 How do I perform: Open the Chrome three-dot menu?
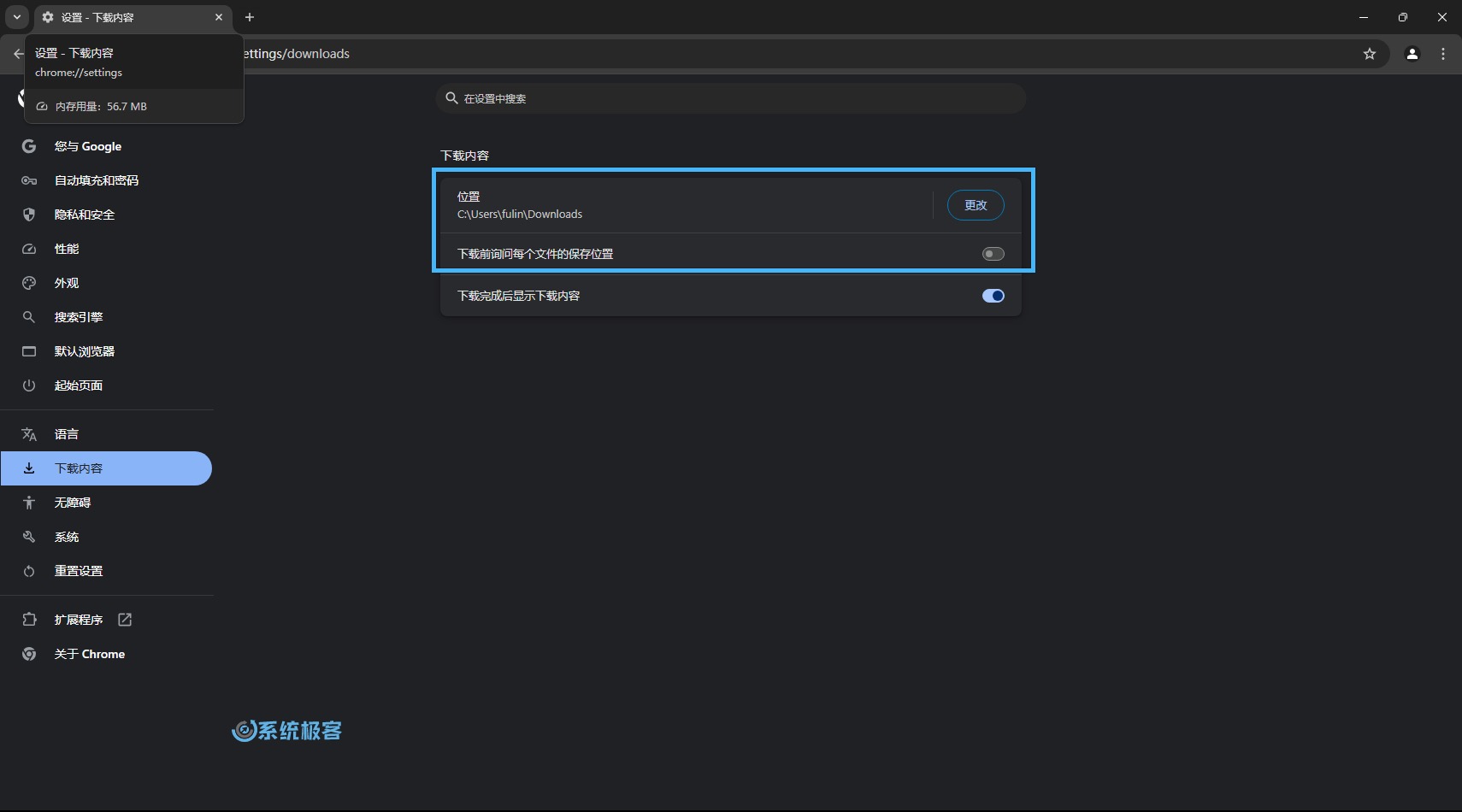(1443, 54)
